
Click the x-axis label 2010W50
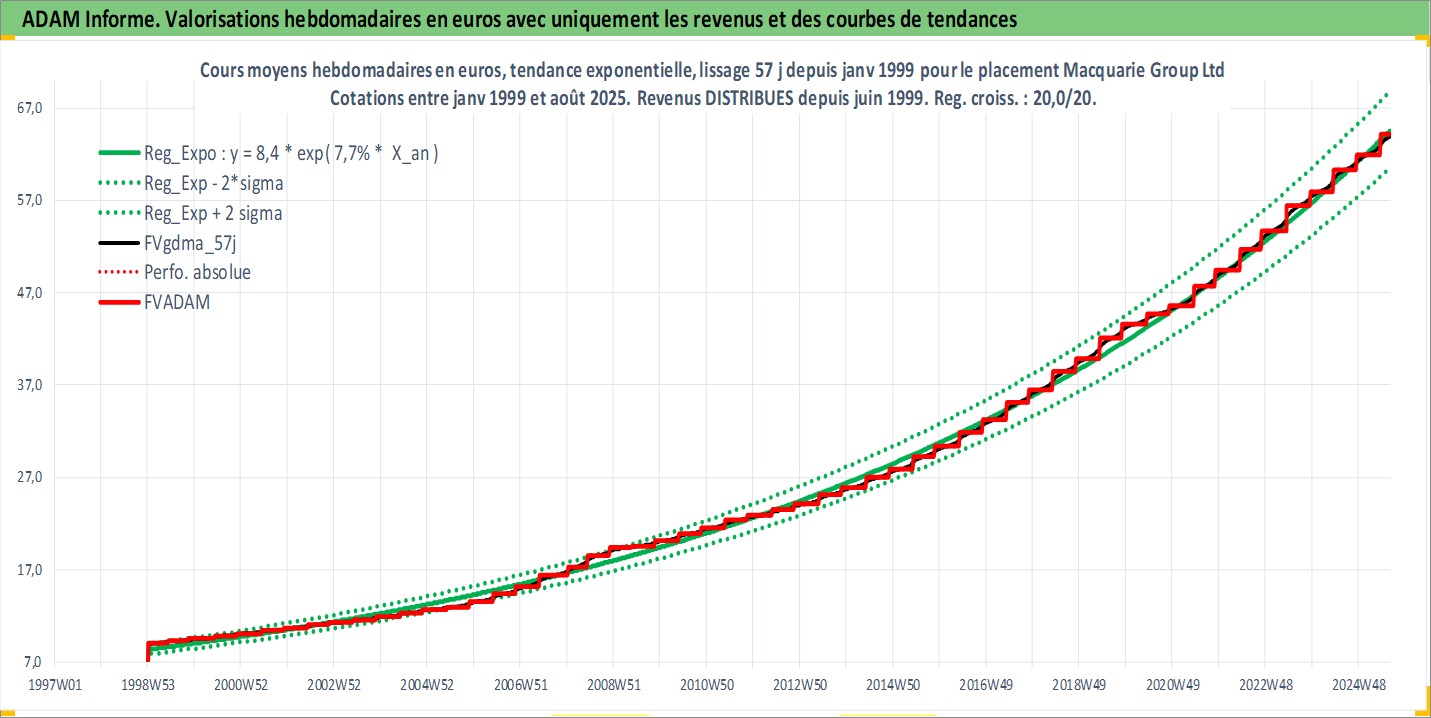tap(706, 685)
